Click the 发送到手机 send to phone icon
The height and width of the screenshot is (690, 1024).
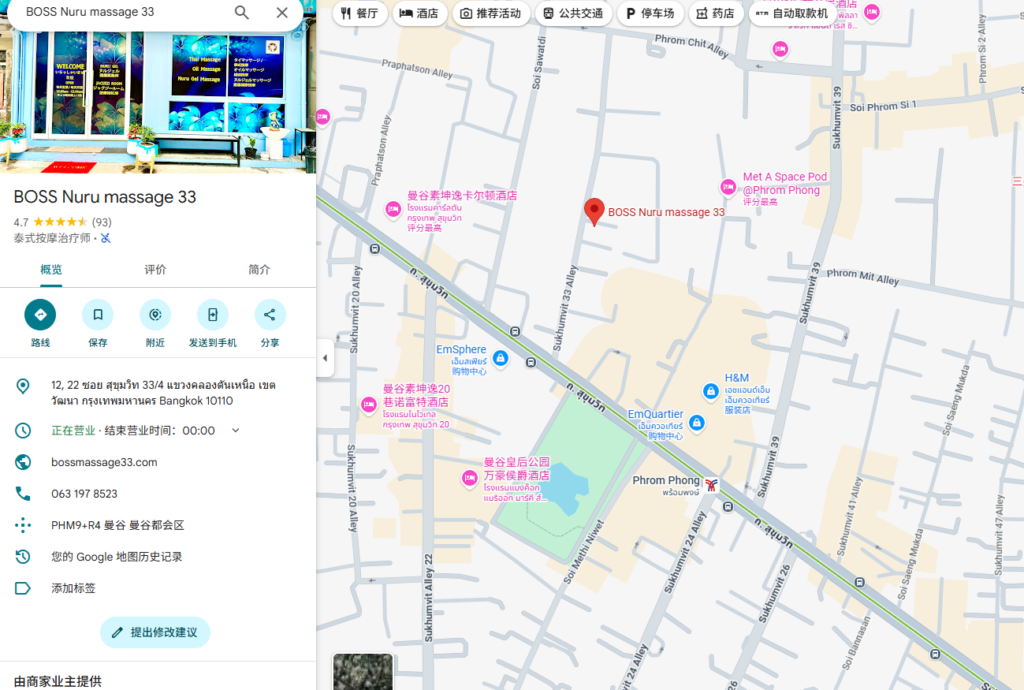(x=212, y=315)
